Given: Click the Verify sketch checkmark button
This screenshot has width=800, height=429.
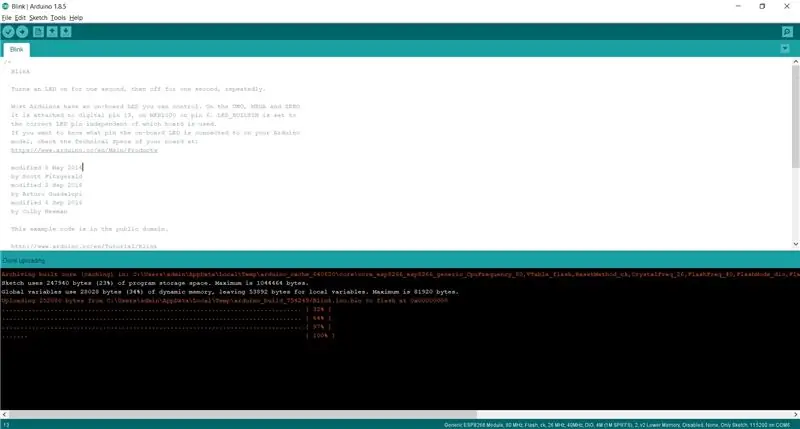Looking at the screenshot, I should (x=8, y=32).
